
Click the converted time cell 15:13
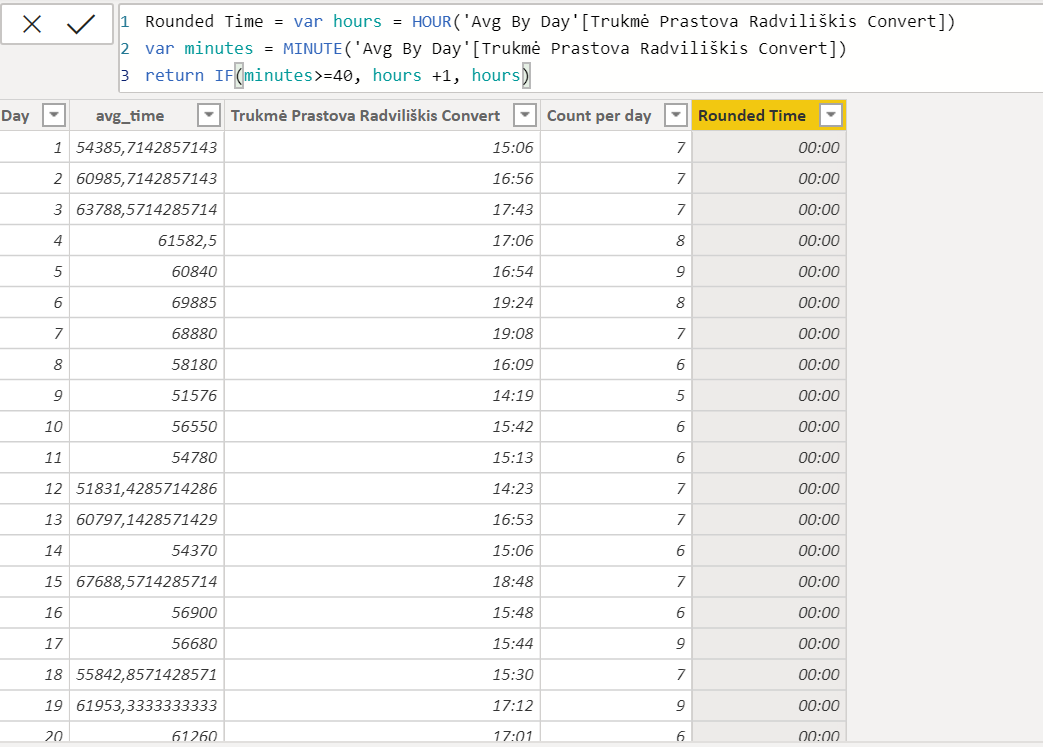[382, 458]
